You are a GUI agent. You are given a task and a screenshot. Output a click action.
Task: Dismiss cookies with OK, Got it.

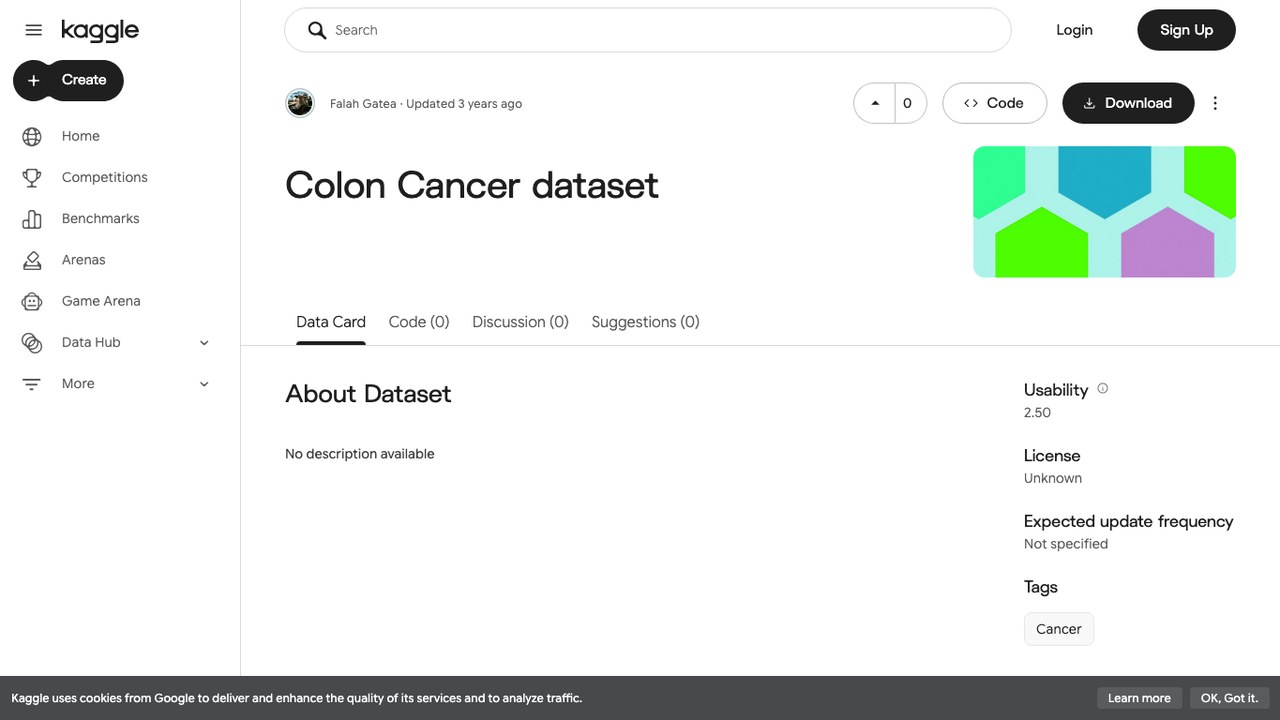pos(1229,698)
